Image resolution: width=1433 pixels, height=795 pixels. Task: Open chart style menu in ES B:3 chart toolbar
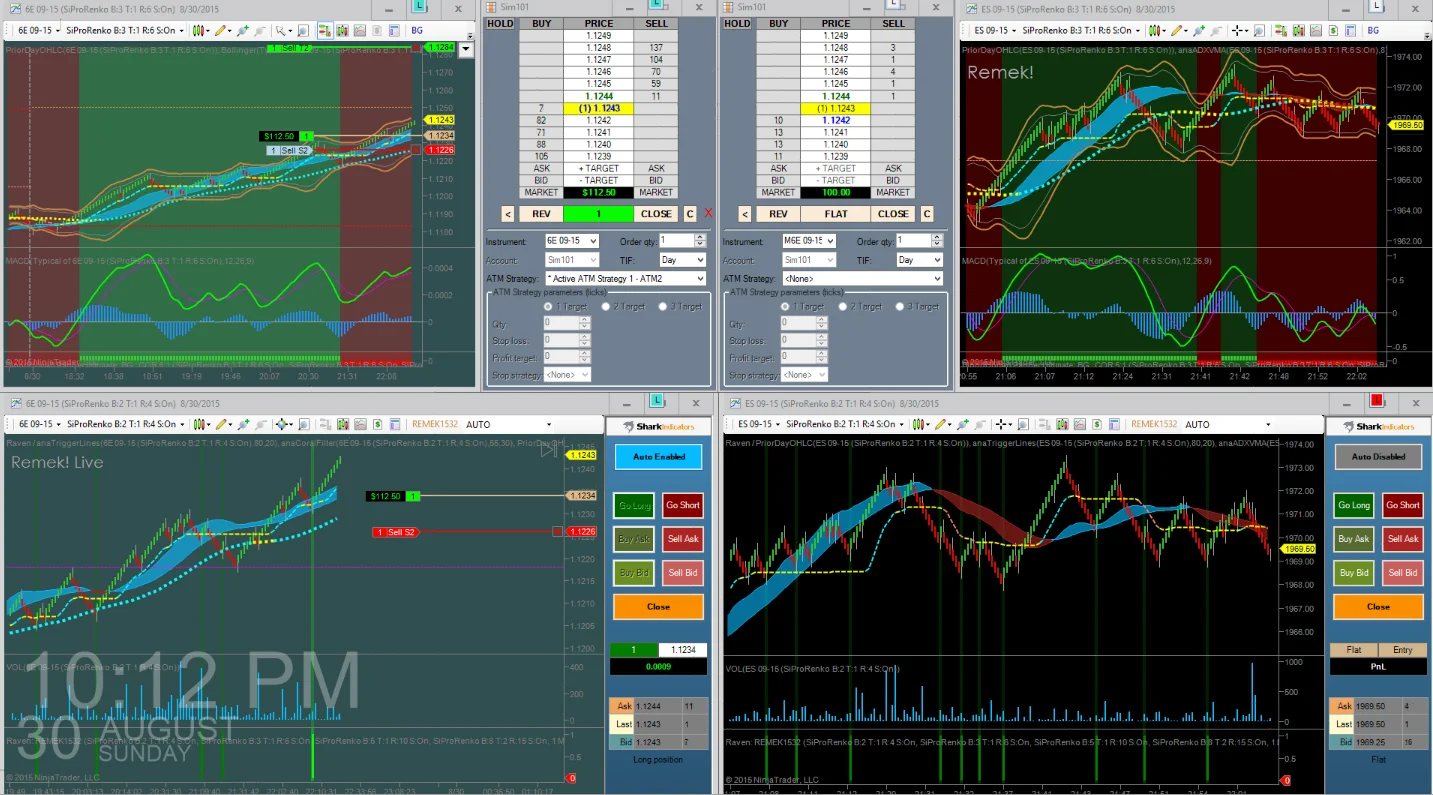click(x=1157, y=31)
